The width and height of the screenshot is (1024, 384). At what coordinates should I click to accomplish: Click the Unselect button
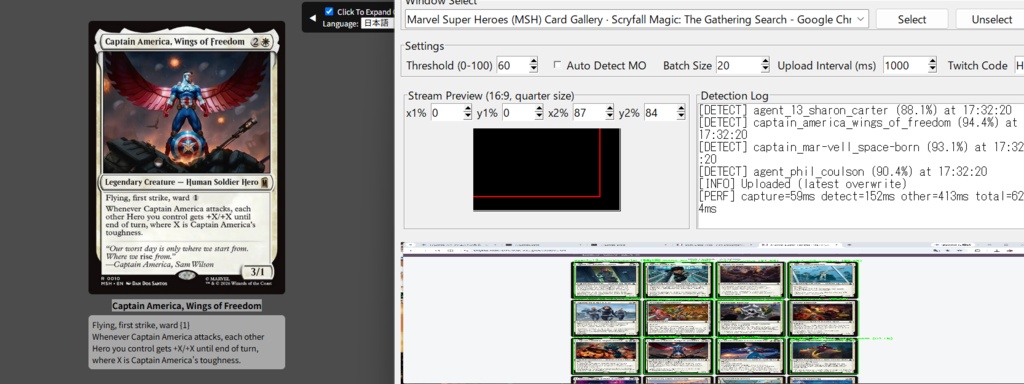tap(991, 20)
